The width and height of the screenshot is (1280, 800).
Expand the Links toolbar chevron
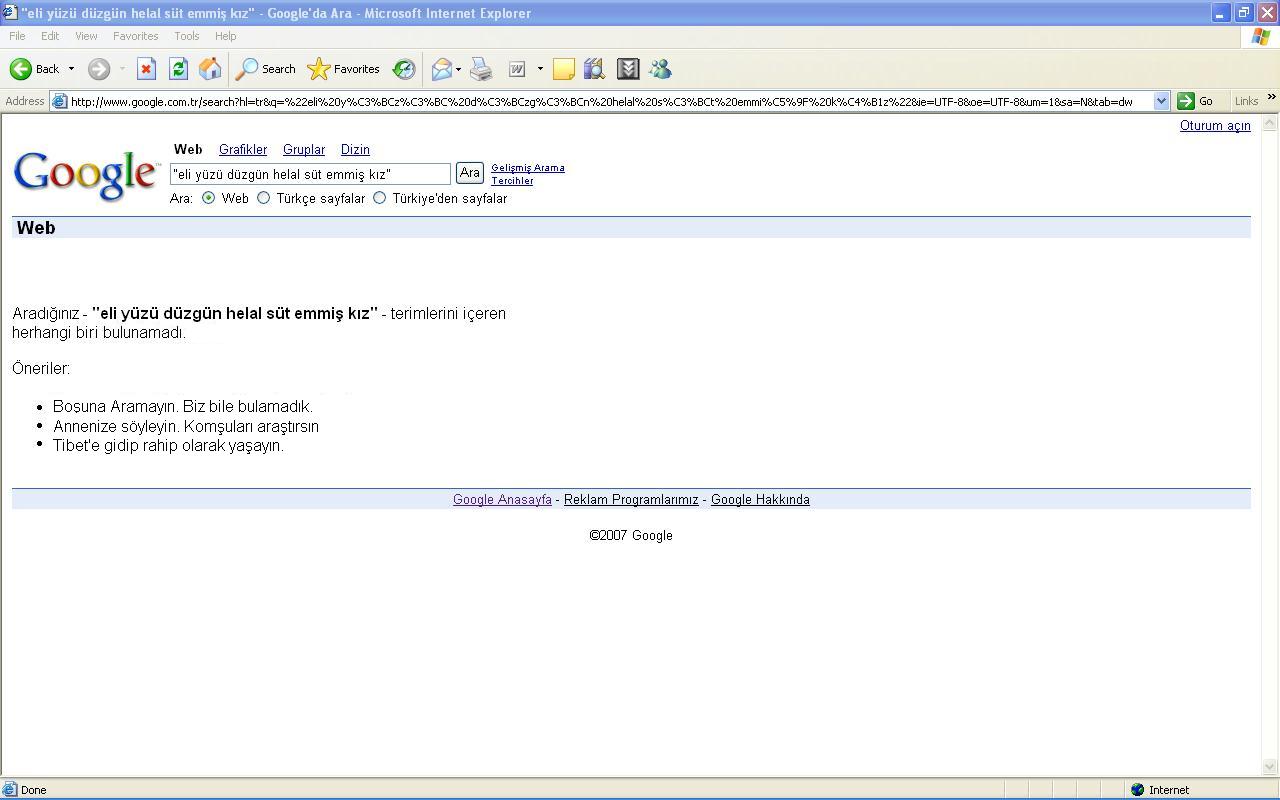click(x=1271, y=98)
